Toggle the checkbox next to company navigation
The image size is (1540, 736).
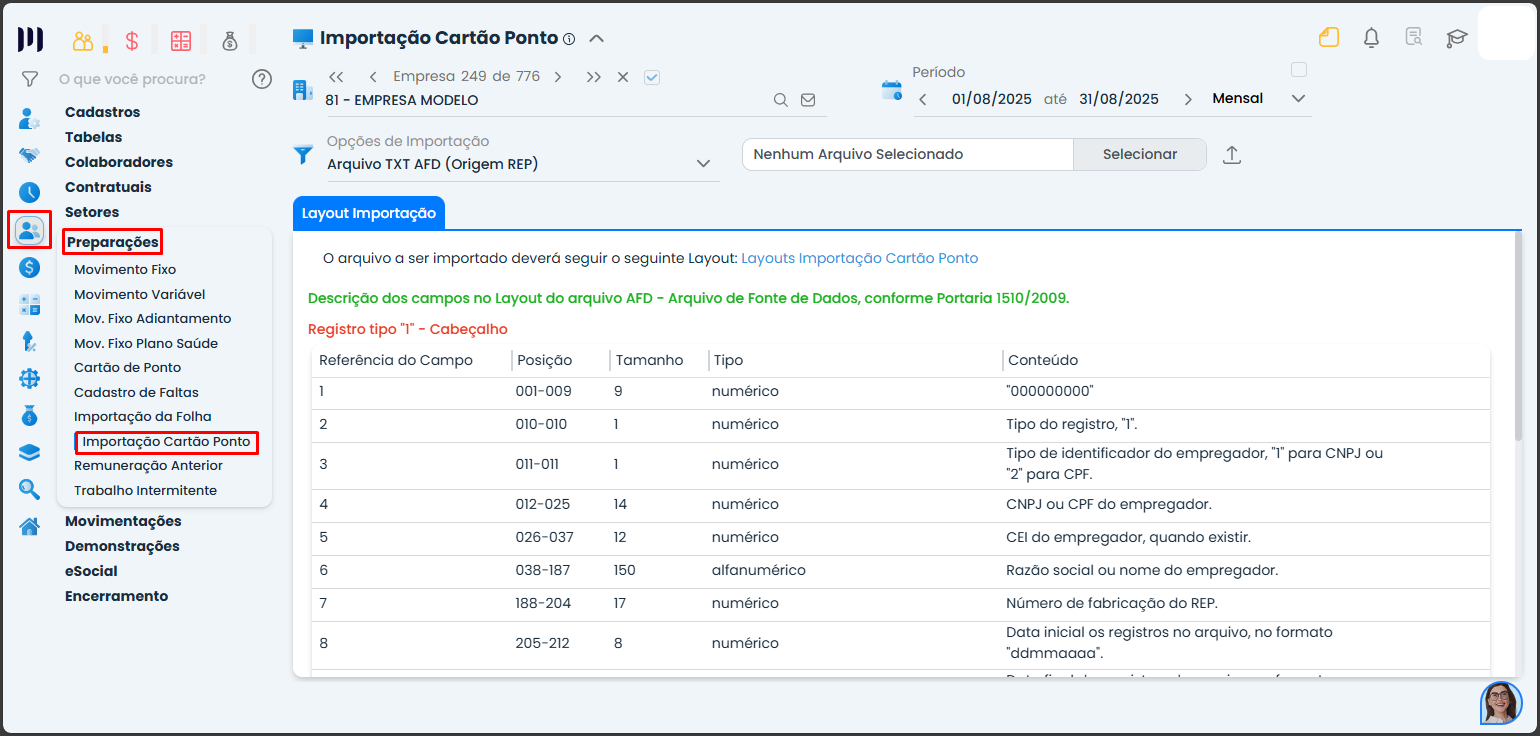pos(652,77)
